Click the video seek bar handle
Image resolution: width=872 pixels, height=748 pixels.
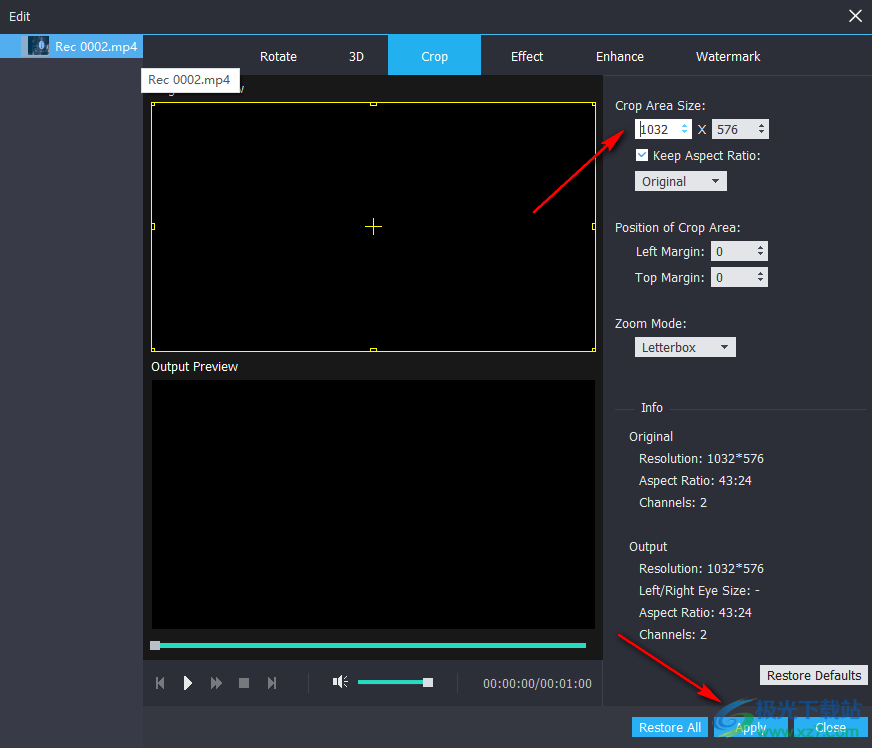155,645
